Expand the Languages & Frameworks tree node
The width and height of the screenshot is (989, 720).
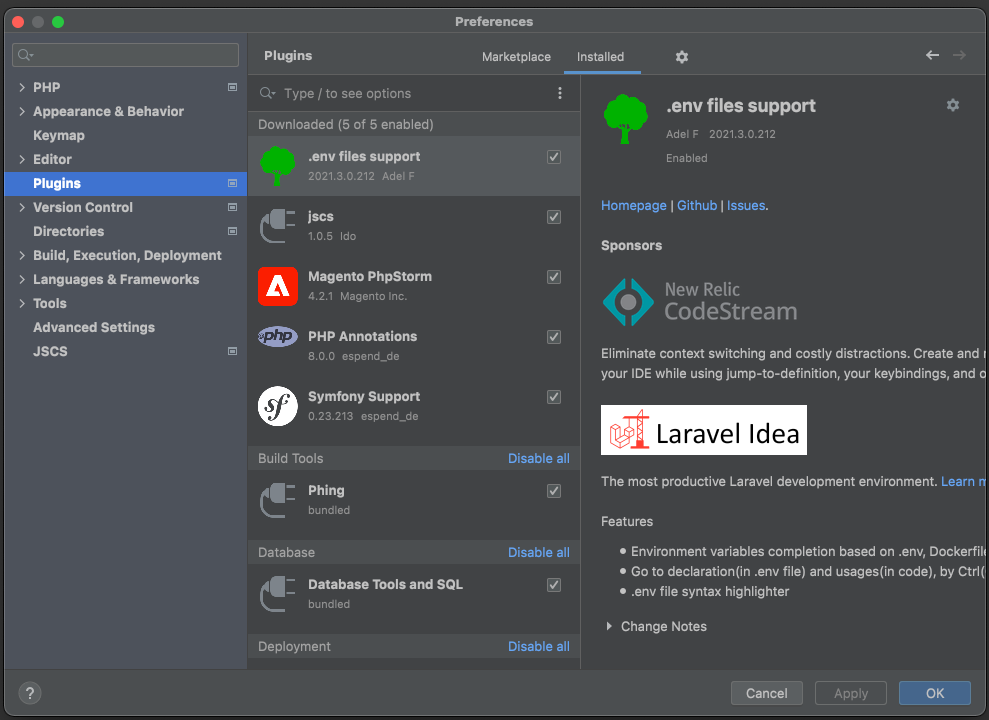pyautogui.click(x=22, y=280)
